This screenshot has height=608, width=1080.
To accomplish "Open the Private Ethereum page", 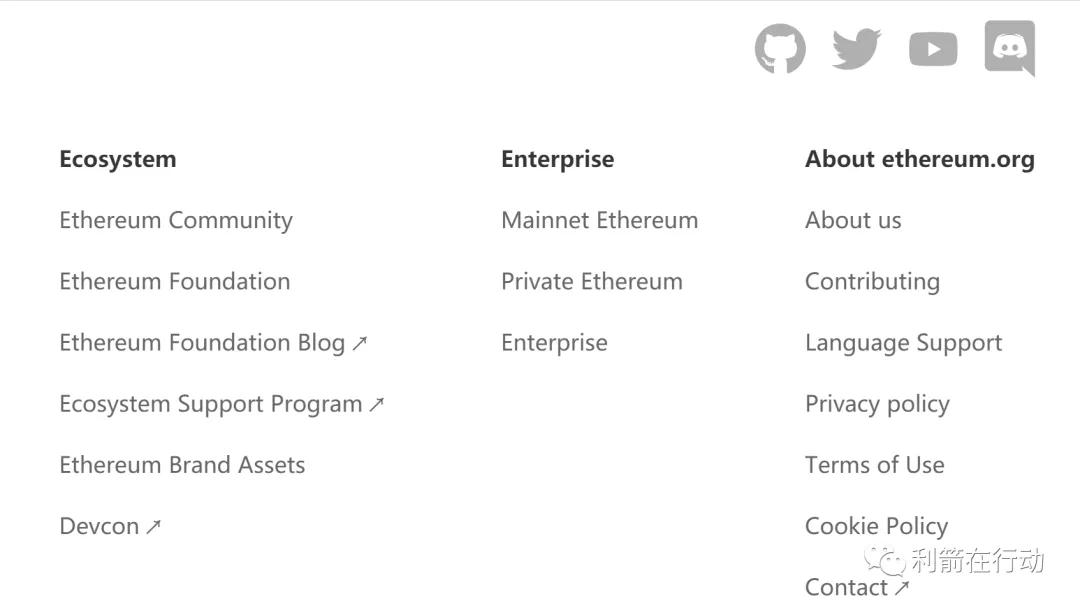I will pyautogui.click(x=592, y=281).
